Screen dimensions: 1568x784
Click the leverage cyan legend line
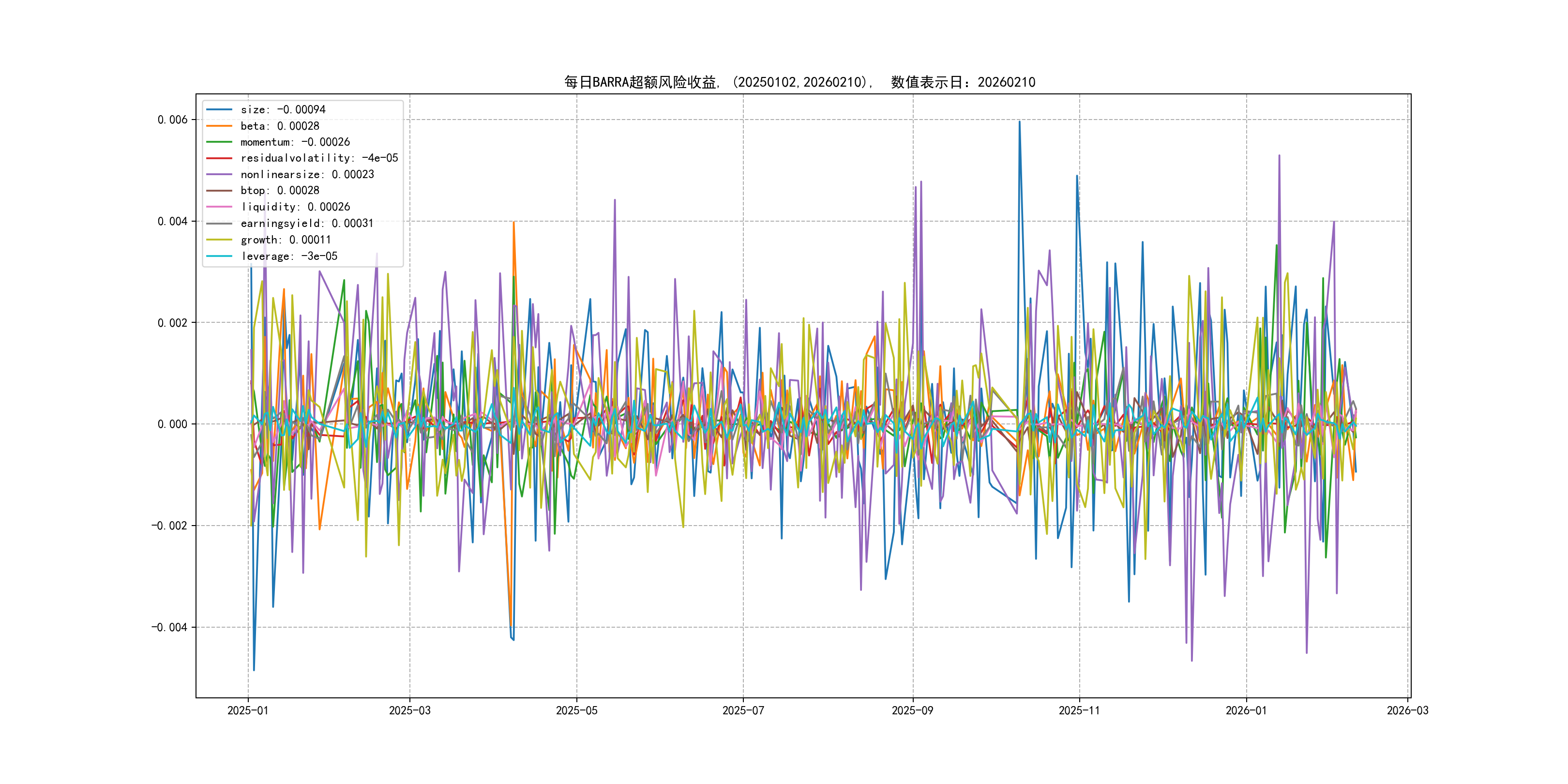(219, 256)
